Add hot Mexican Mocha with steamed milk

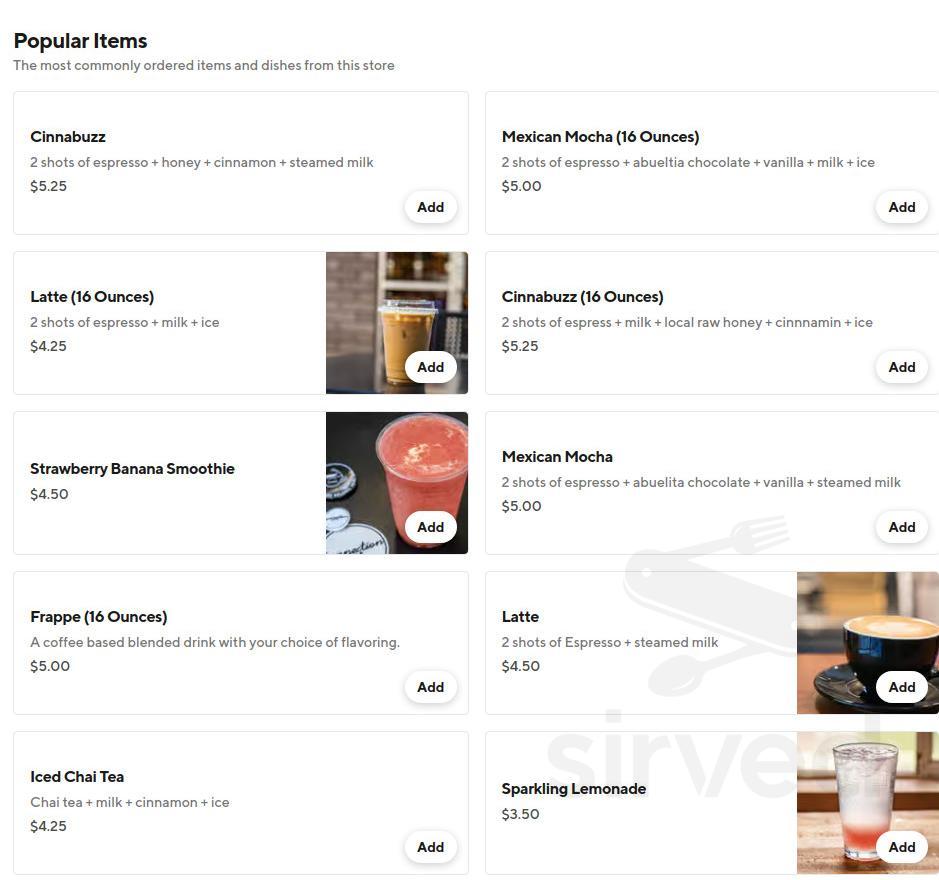point(901,527)
